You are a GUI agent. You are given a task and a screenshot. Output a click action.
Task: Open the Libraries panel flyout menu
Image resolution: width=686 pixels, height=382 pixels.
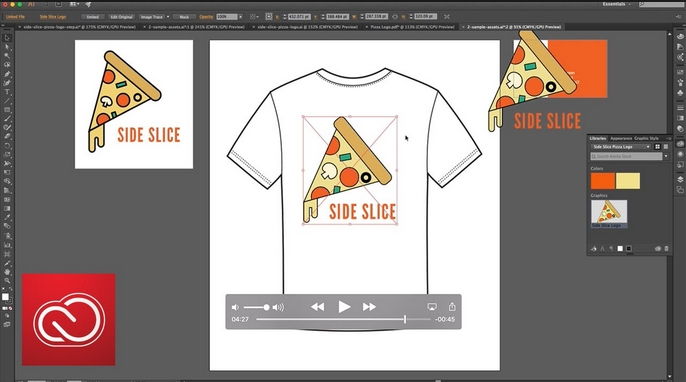coord(668,138)
